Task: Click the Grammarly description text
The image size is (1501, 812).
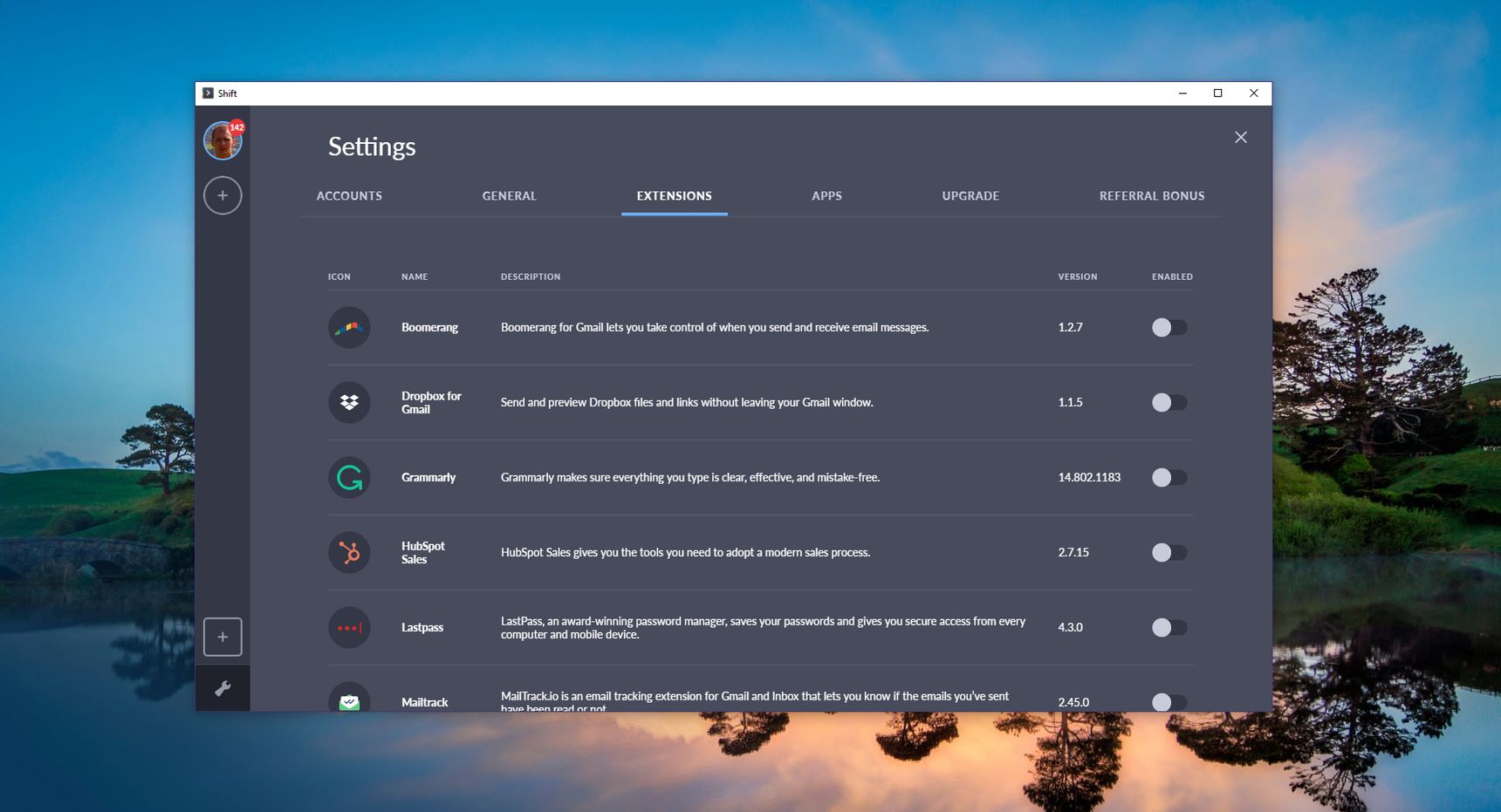Action: [x=690, y=478]
